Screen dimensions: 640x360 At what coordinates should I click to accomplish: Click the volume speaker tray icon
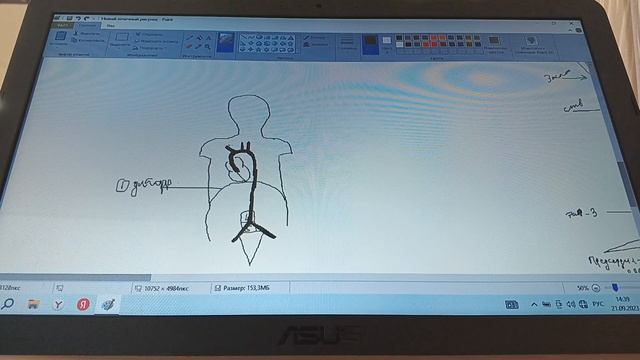(x=571, y=304)
